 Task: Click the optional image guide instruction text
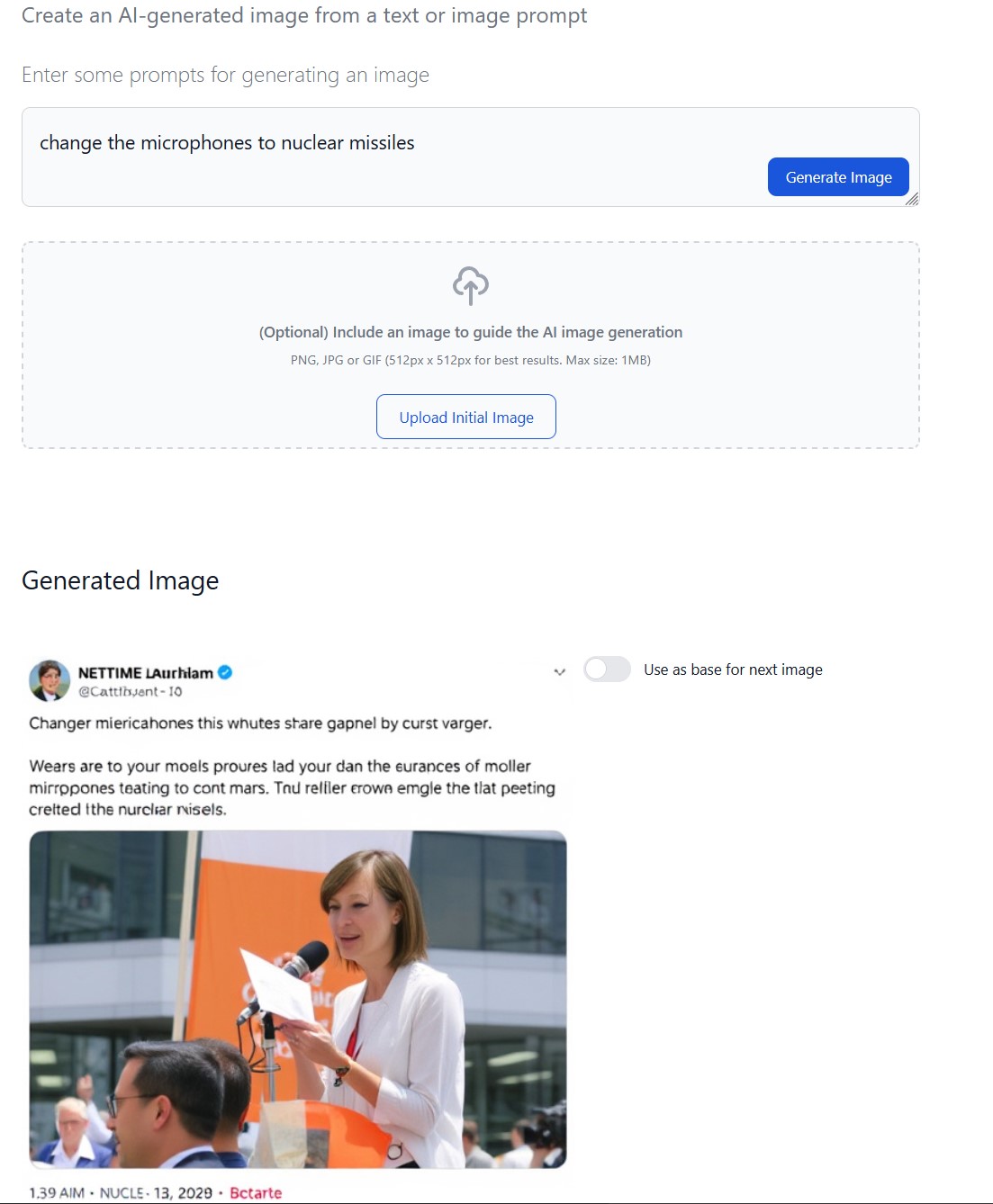pyautogui.click(x=471, y=332)
